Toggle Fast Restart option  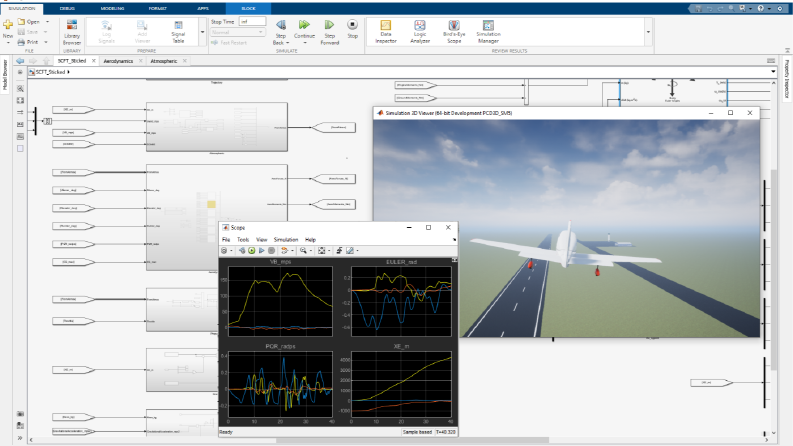229,43
